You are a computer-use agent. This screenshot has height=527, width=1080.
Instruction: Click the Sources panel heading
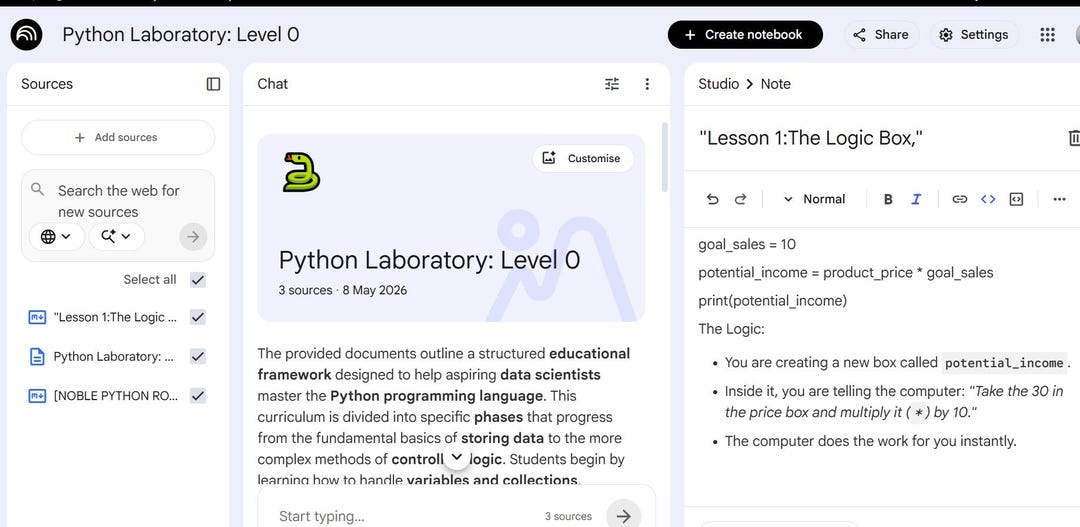click(x=47, y=84)
